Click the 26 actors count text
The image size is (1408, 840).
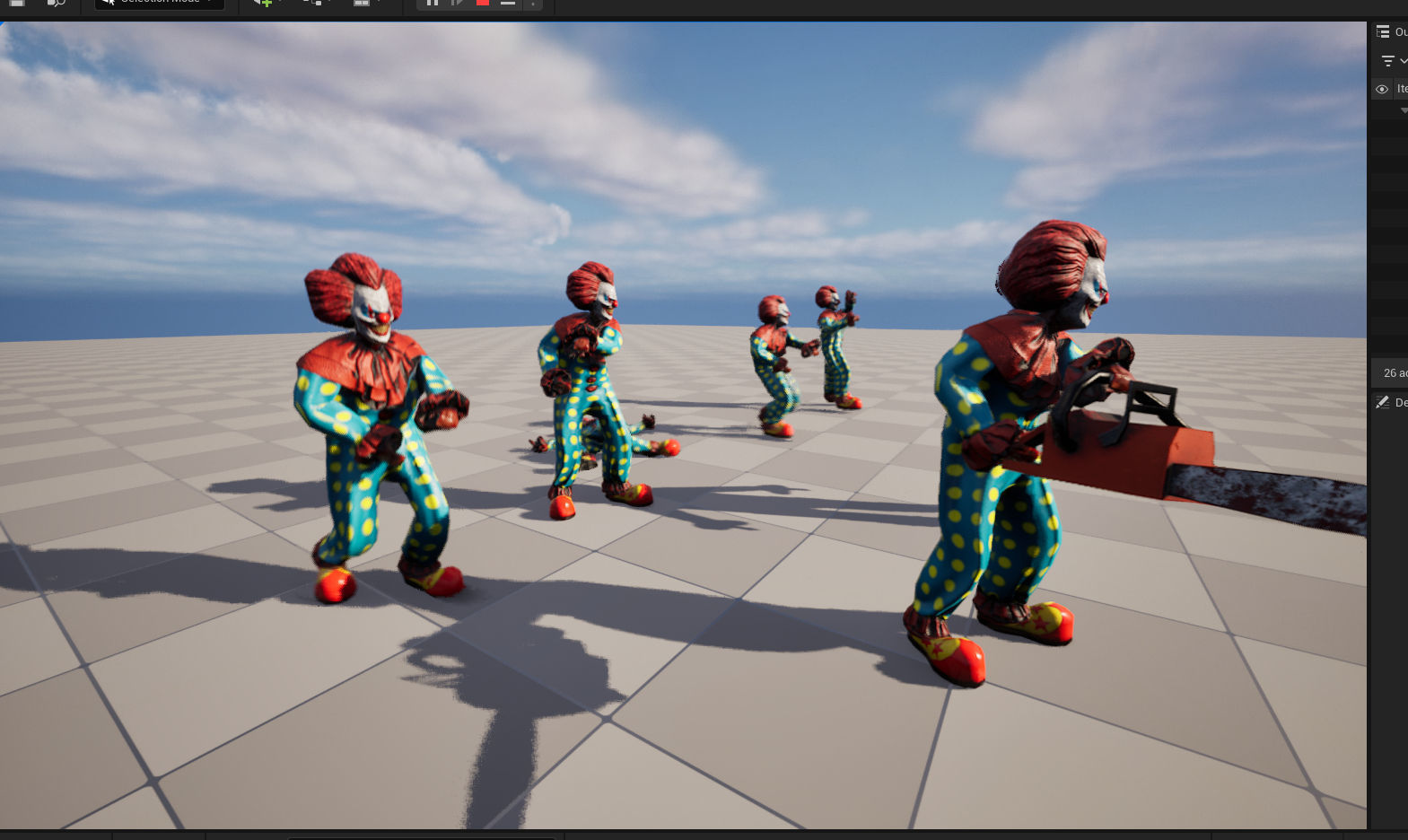[x=1395, y=372]
